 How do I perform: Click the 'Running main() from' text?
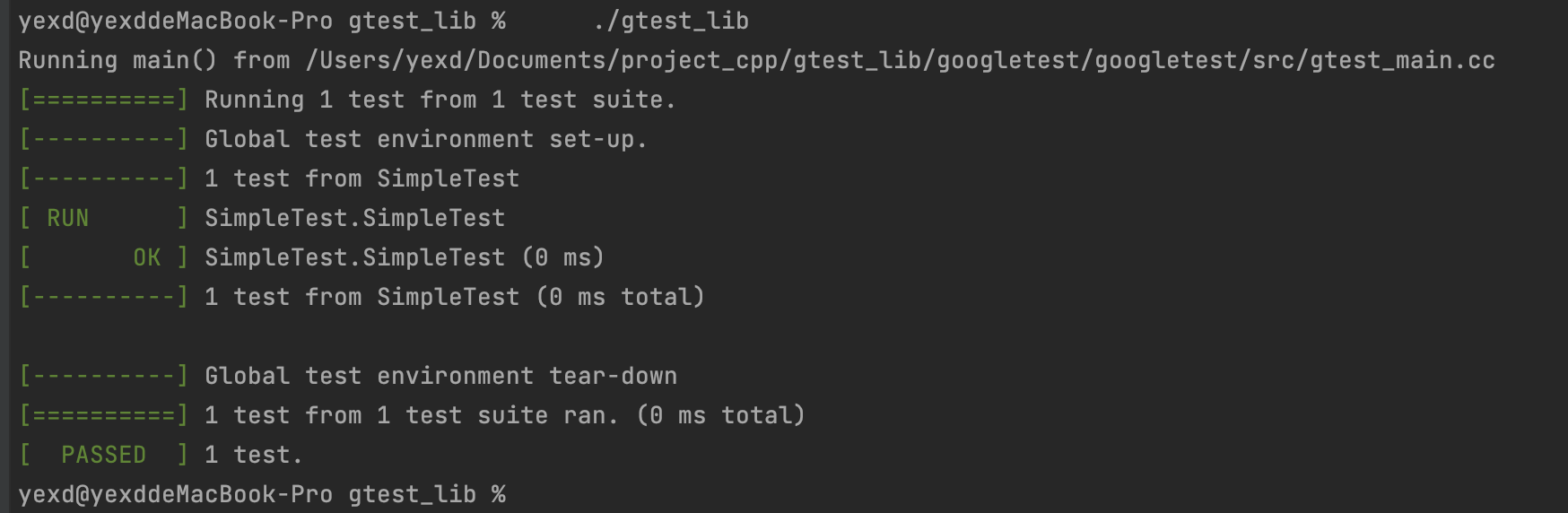coord(154,60)
